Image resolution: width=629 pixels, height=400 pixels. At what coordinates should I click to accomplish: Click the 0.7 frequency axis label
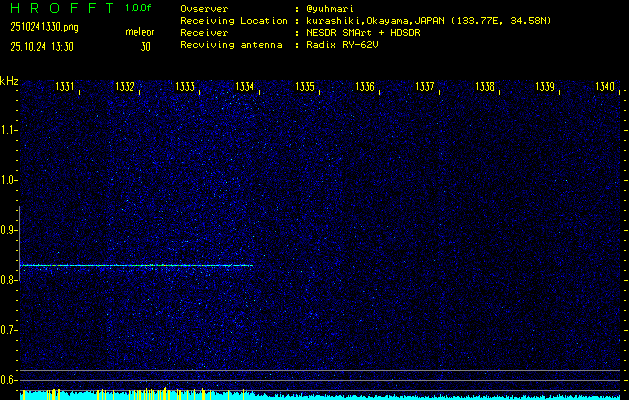9,329
